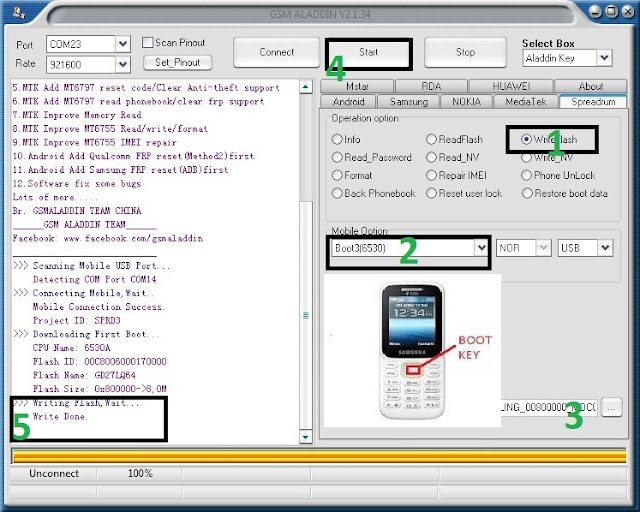
Task: Select the ReadFlash radio button
Action: (x=431, y=139)
